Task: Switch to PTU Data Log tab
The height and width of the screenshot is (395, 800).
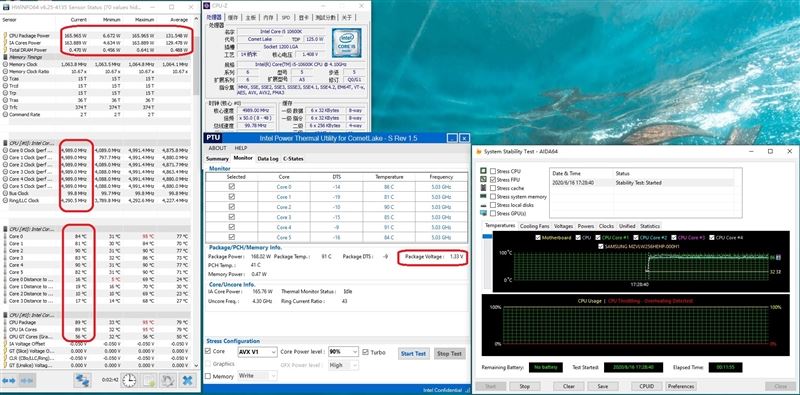Action: (x=267, y=159)
